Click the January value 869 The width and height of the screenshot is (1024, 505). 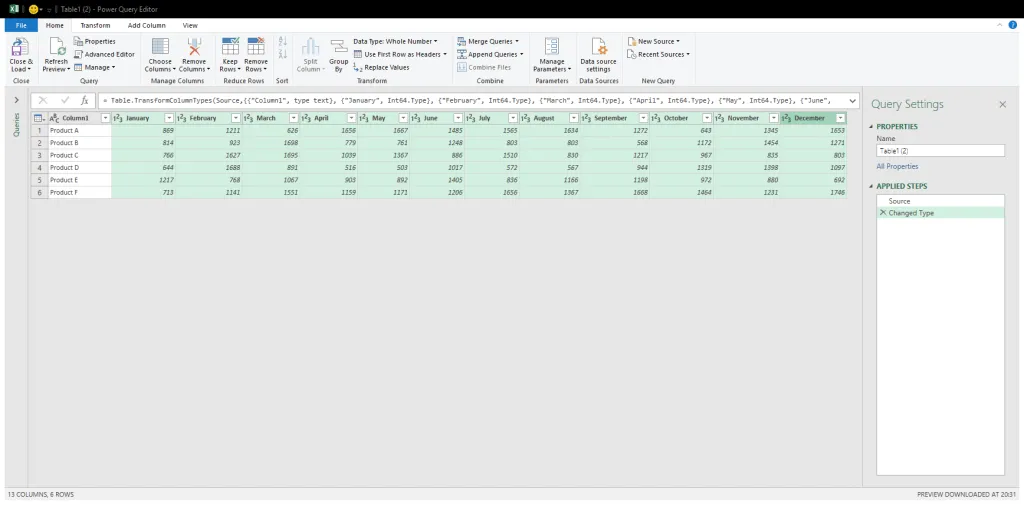click(x=144, y=131)
